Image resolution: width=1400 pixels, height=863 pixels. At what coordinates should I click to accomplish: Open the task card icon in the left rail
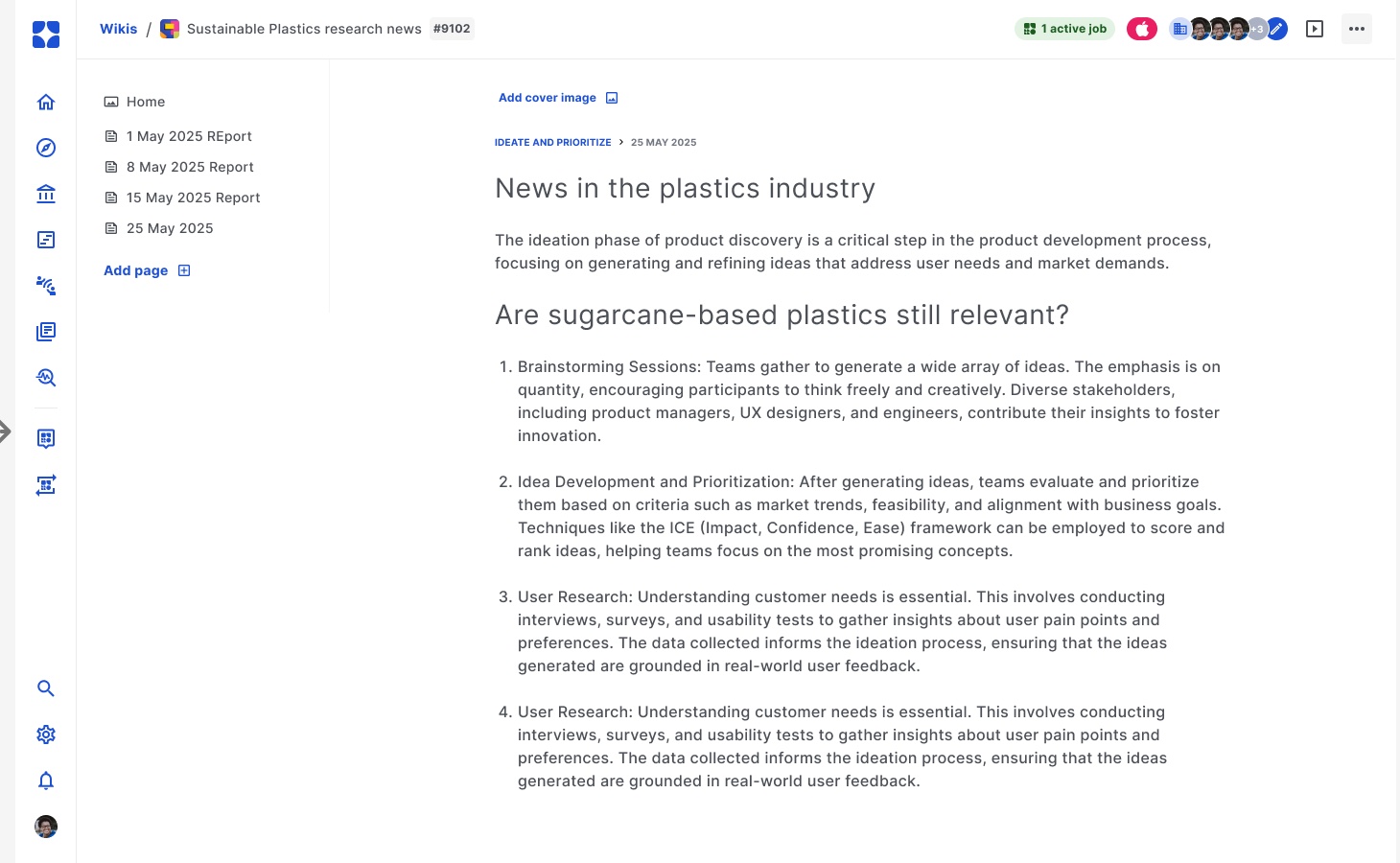(46, 240)
